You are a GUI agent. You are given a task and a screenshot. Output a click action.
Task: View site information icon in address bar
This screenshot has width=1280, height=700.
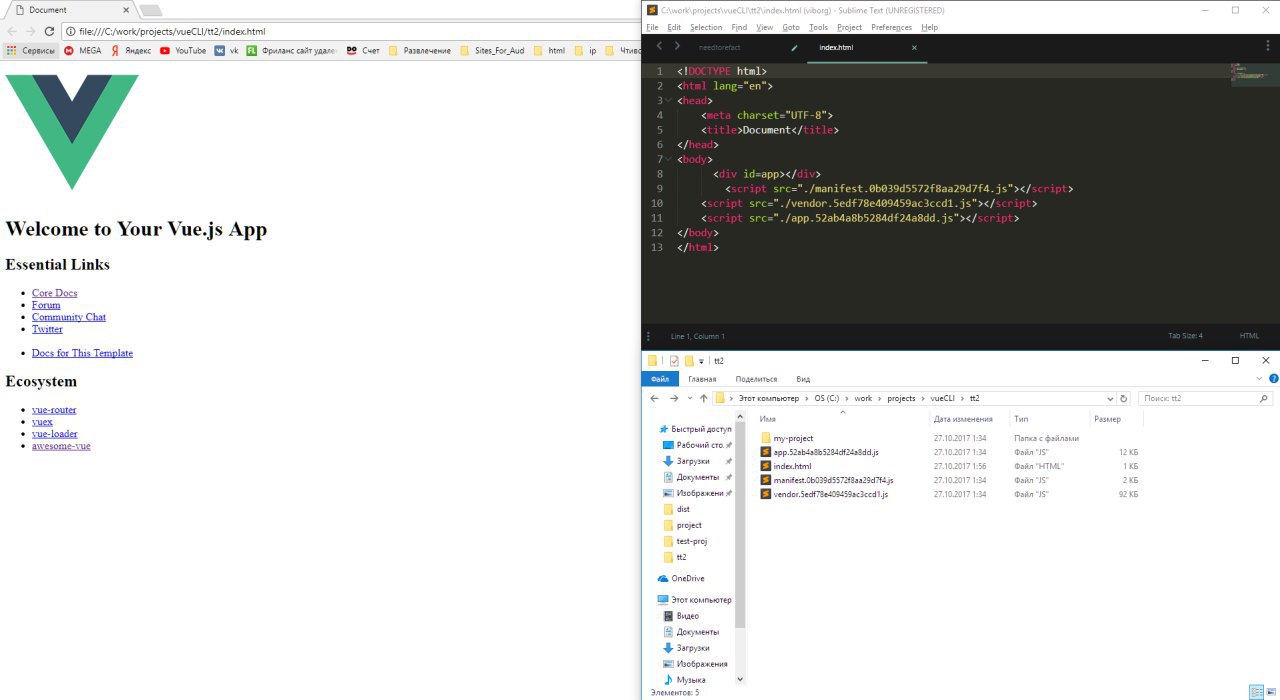pyautogui.click(x=70, y=32)
